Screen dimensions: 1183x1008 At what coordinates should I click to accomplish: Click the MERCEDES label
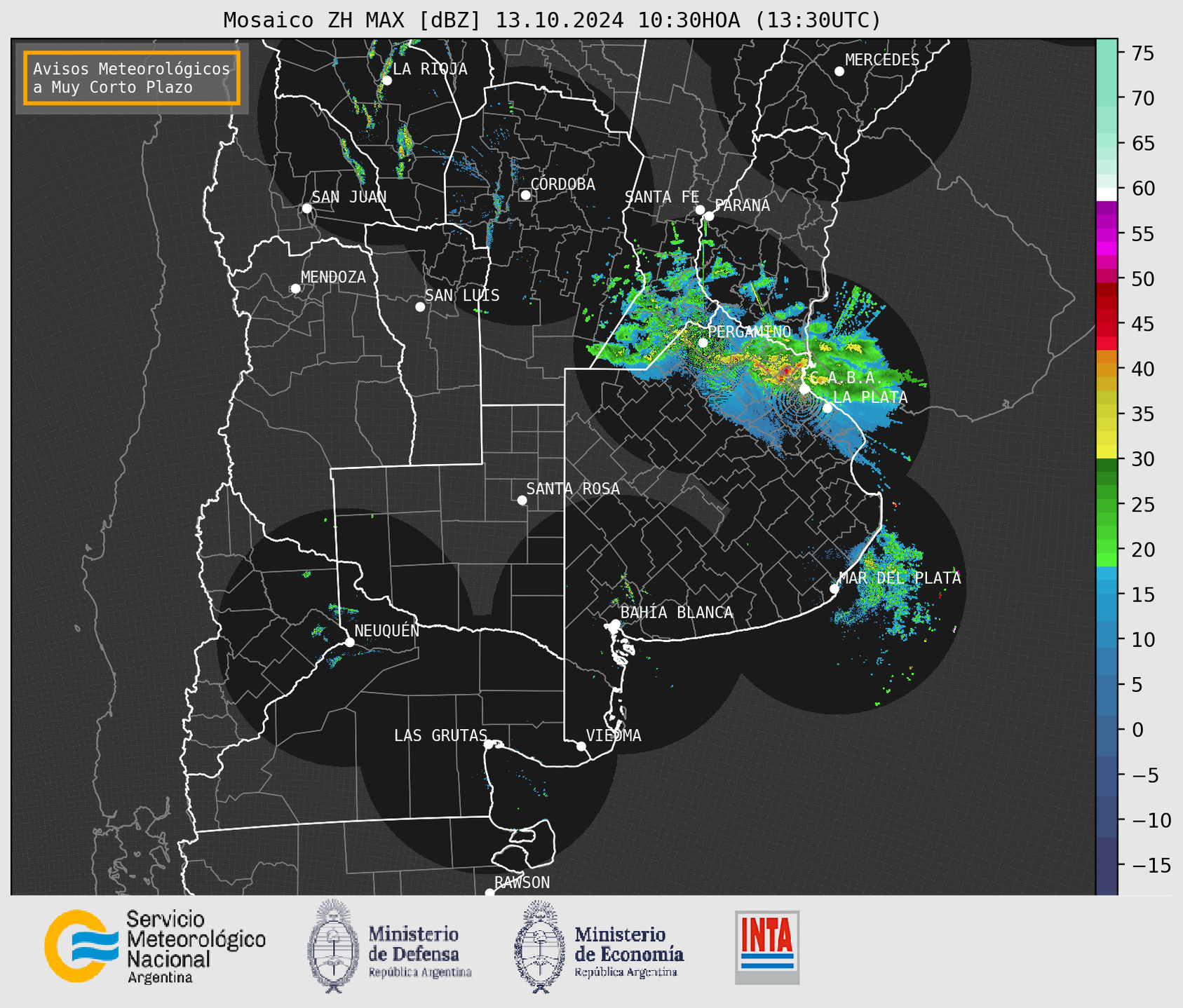(x=882, y=60)
